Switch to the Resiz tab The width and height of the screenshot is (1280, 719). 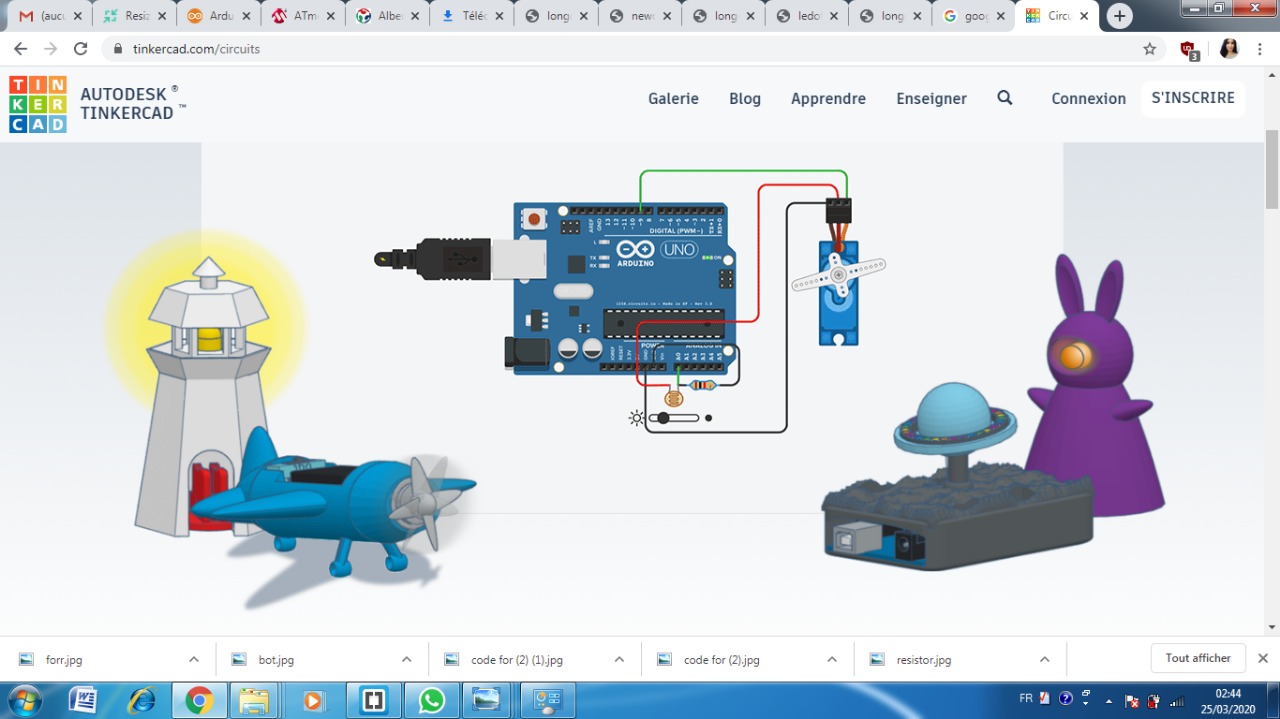(134, 16)
